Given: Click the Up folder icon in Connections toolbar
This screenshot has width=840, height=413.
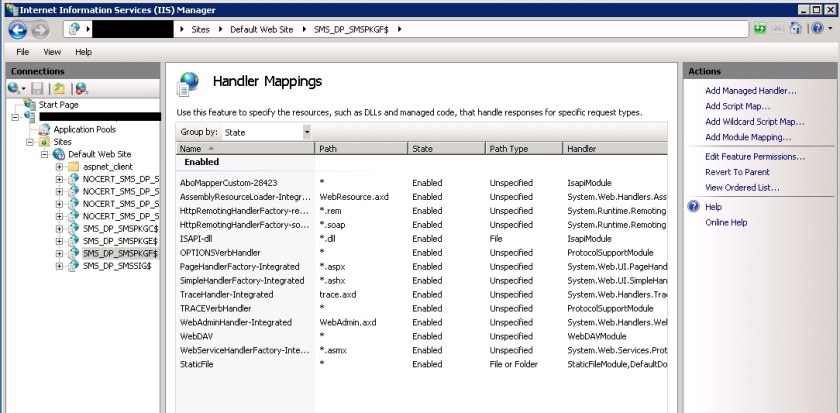Looking at the screenshot, I should (59, 89).
